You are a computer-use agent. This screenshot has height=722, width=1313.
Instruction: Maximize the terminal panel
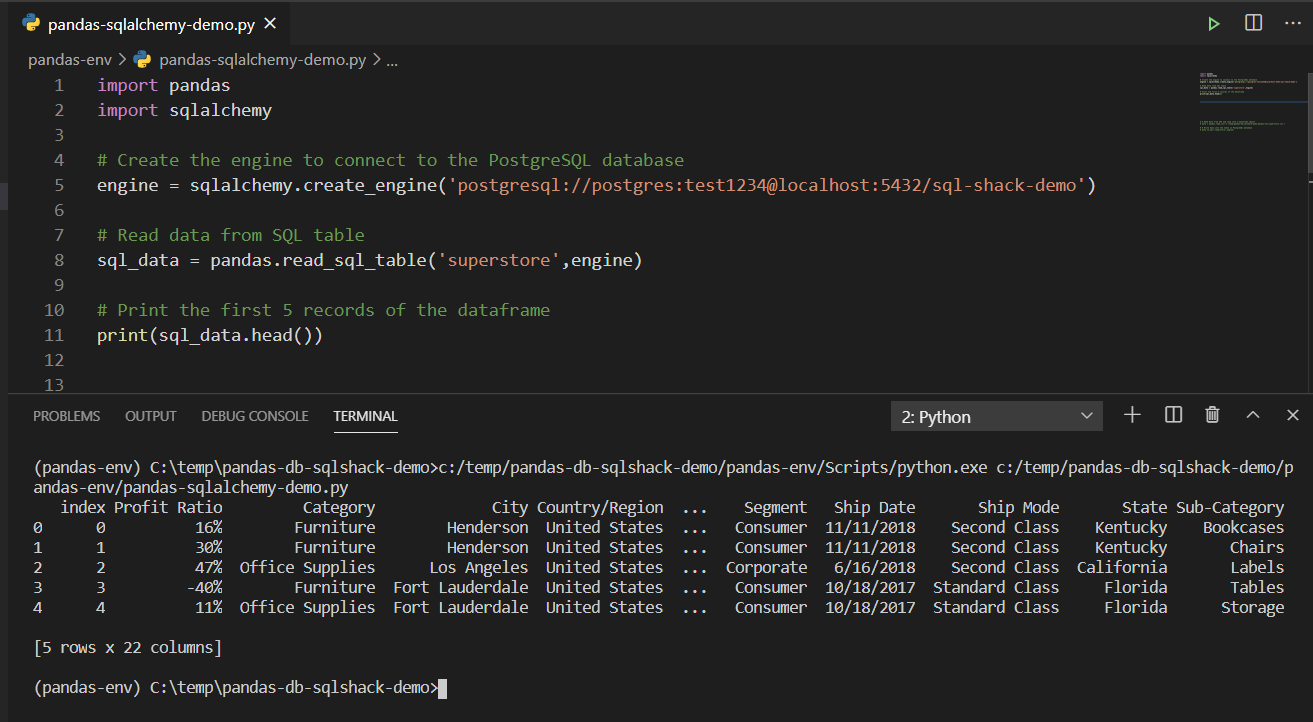(x=1252, y=415)
